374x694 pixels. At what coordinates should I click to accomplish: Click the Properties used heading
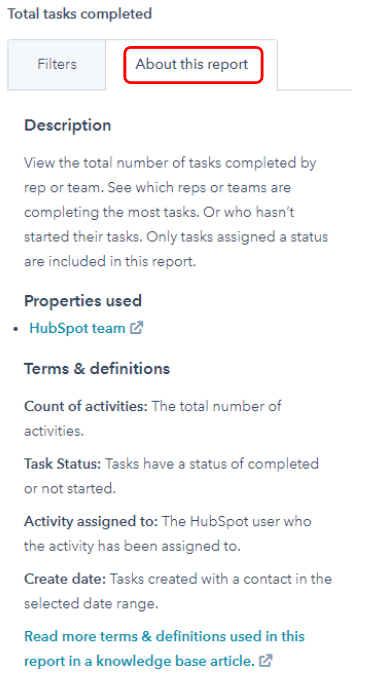[x=83, y=301]
